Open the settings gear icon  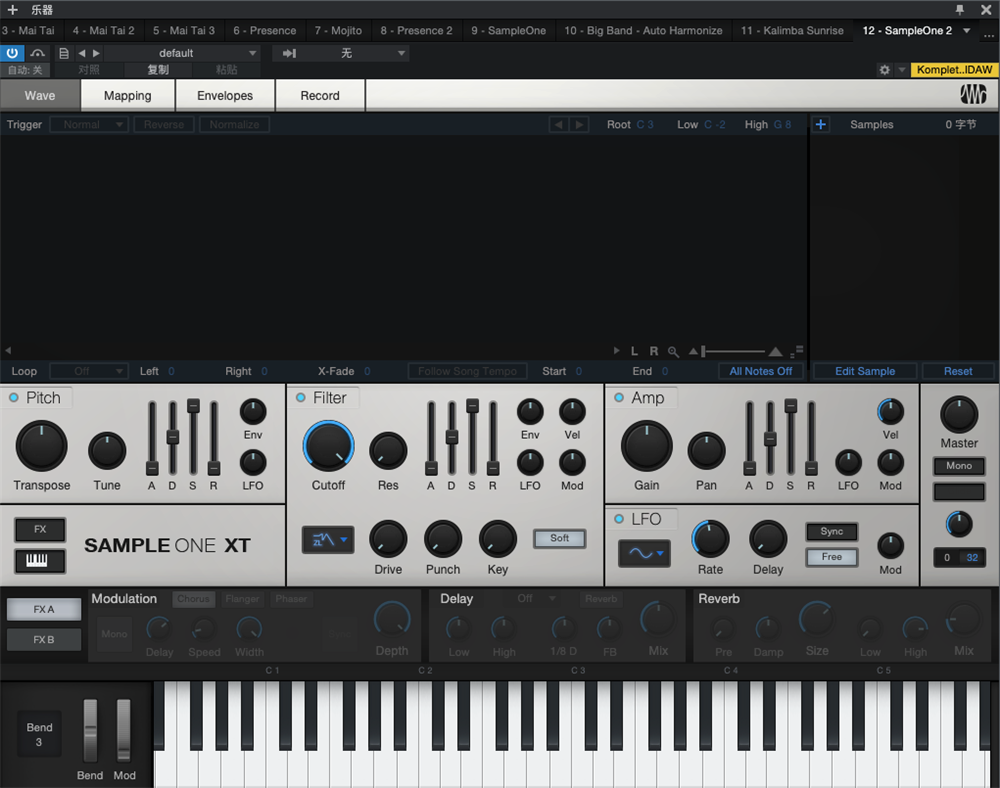click(884, 69)
